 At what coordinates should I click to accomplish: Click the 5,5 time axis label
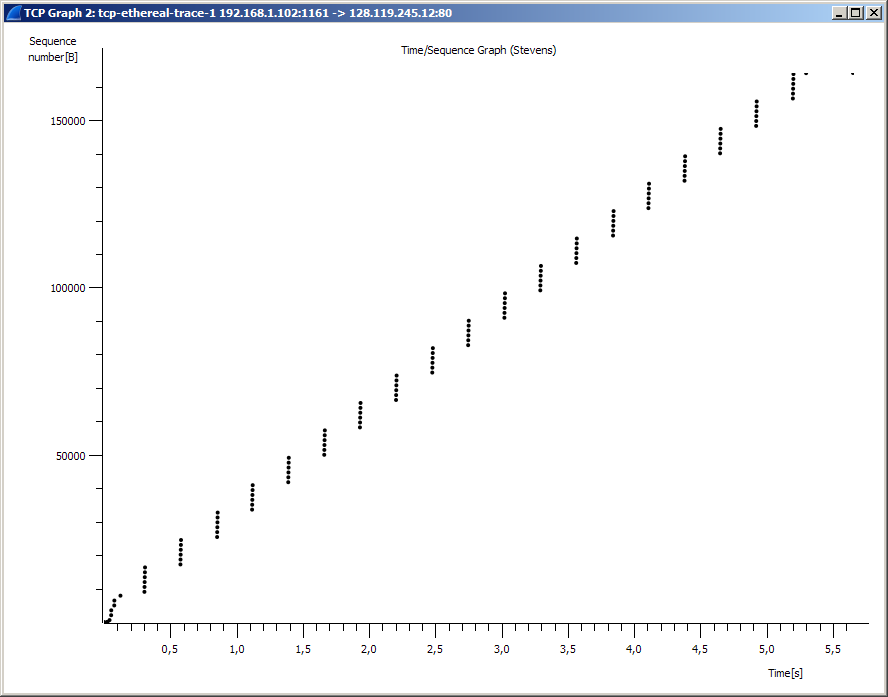tap(833, 649)
